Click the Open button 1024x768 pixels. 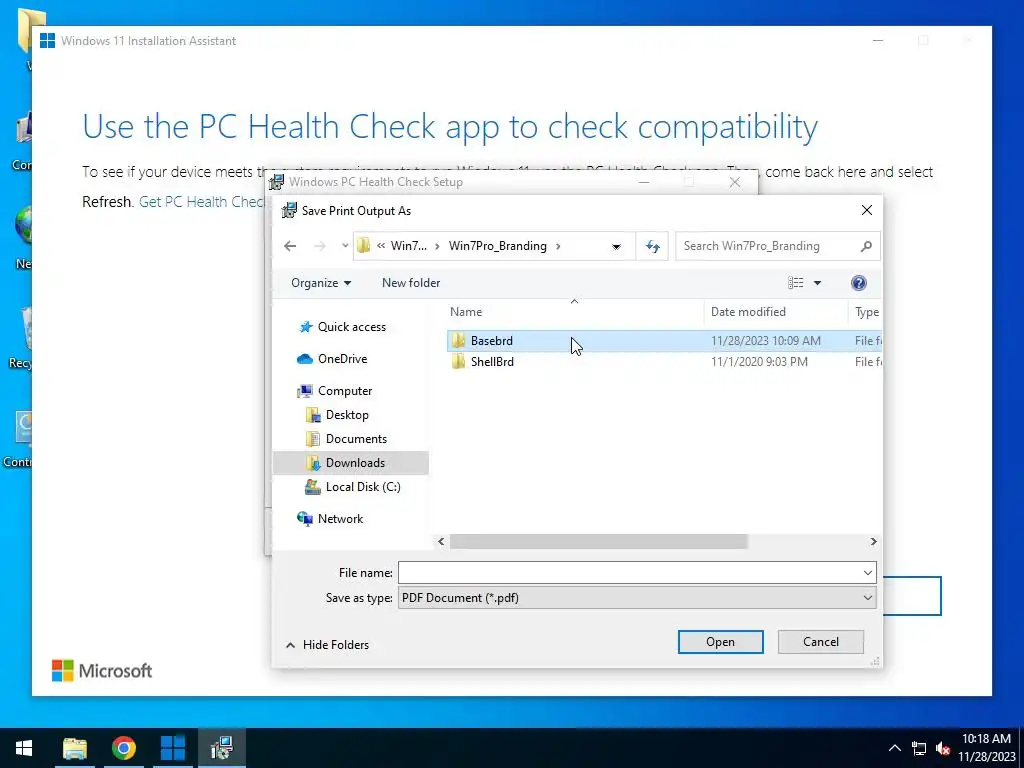[x=720, y=642]
